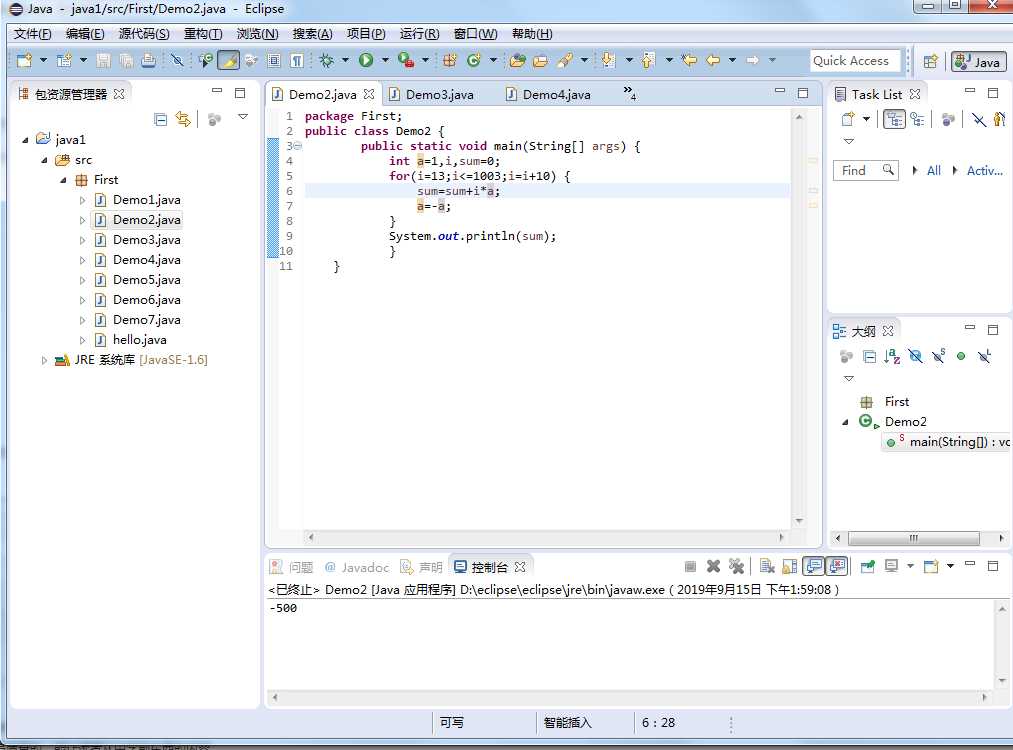
Task: Open the Package Explorer view menu
Action: 243,117
